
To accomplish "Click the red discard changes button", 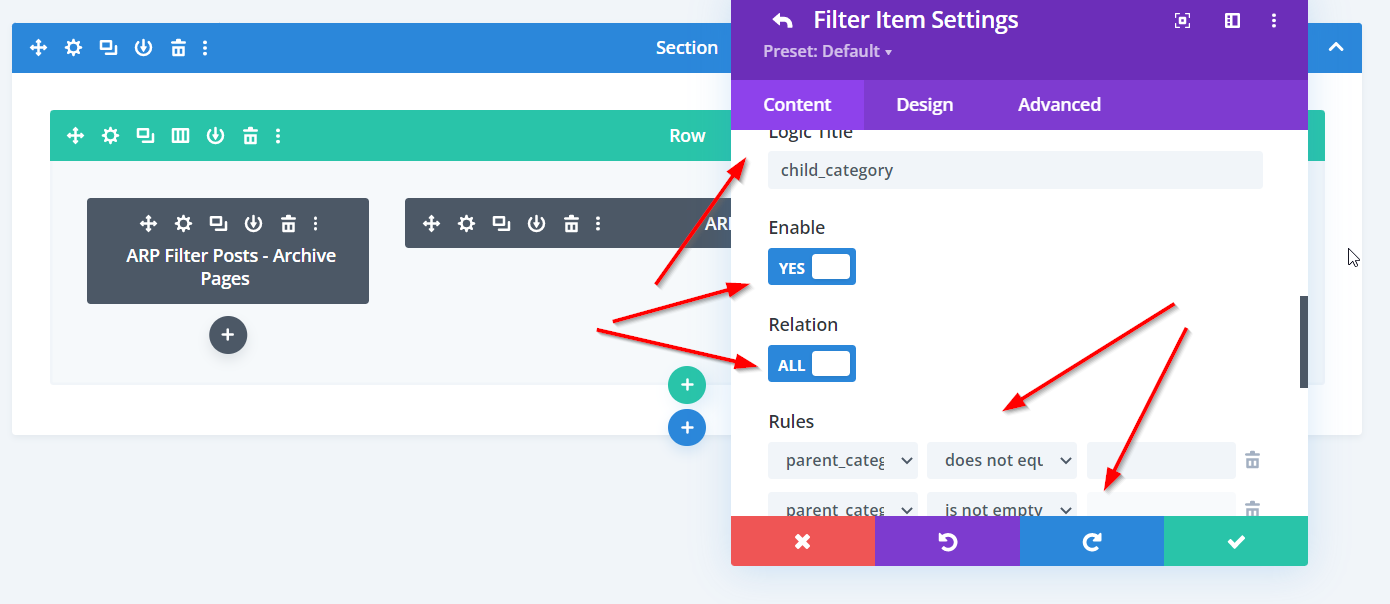I will pos(802,541).
